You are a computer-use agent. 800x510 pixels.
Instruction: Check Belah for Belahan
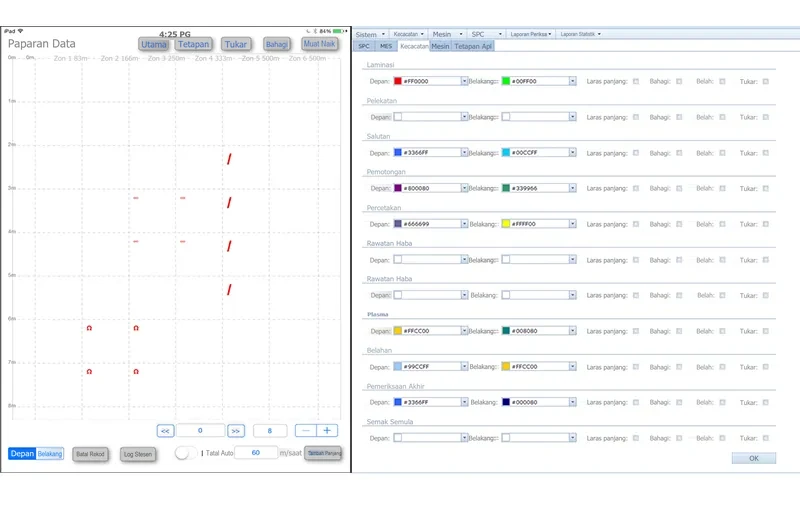tap(722, 367)
